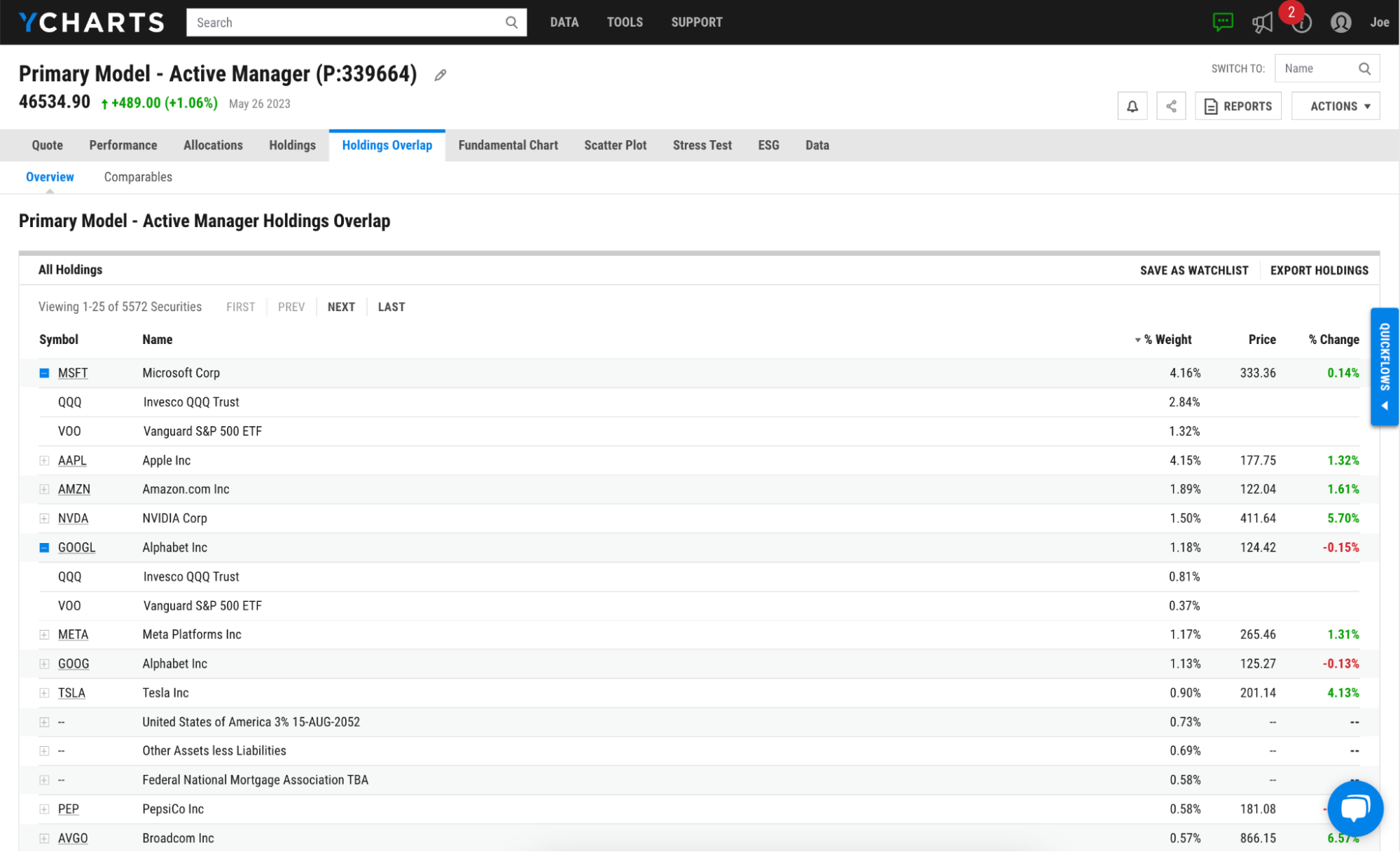Screen dimensions: 1400x852
Task: Jump to LAST page of securities
Action: click(391, 307)
